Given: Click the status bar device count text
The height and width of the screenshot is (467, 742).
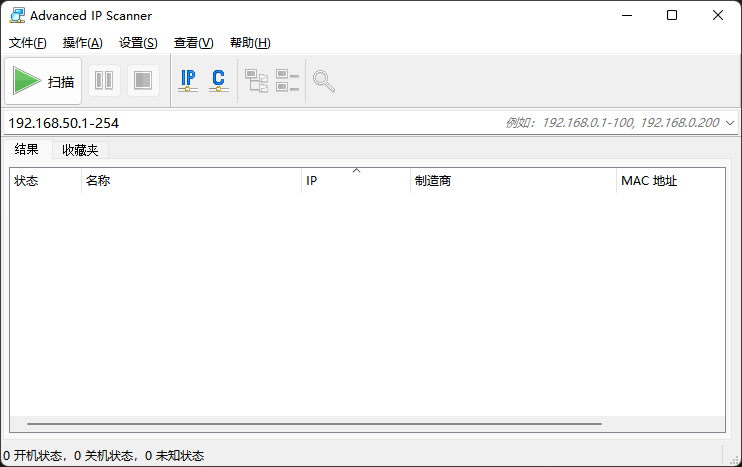Looking at the screenshot, I should tap(104, 456).
